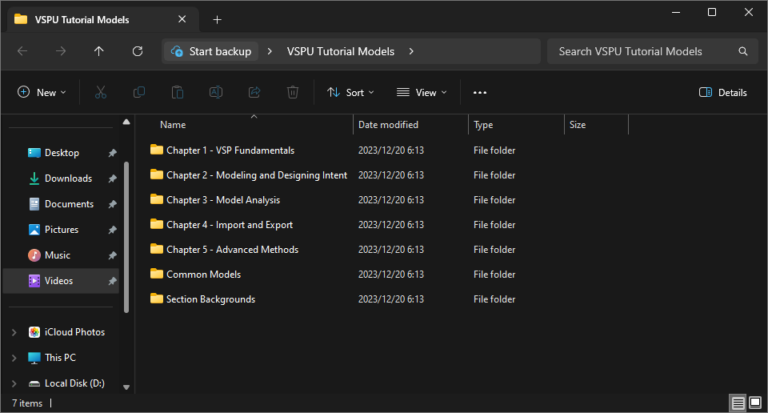This screenshot has height=413, width=768.
Task: Expand iCloud Photos in sidebar
Action: 13,332
